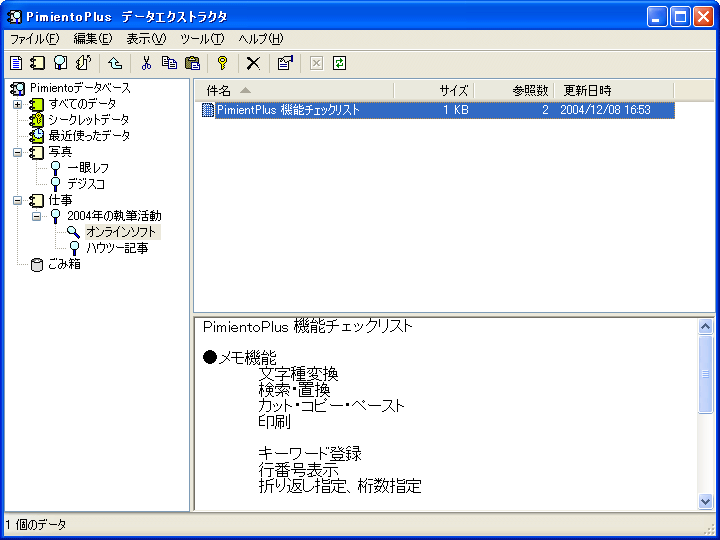Cut selection with the scissors icon
The width and height of the screenshot is (720, 540).
tap(146, 63)
